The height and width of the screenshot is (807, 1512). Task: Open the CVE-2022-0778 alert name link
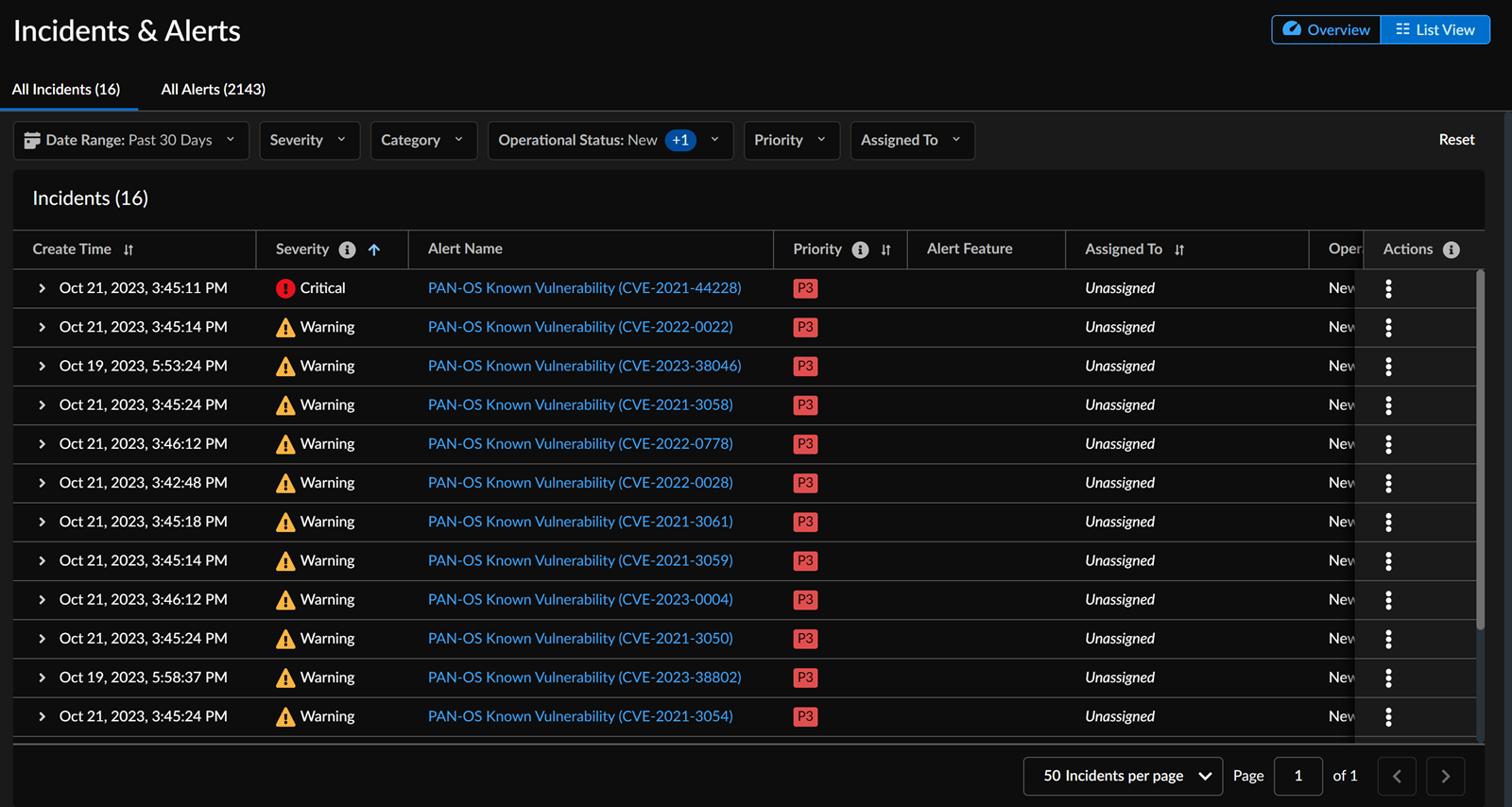pyautogui.click(x=580, y=444)
